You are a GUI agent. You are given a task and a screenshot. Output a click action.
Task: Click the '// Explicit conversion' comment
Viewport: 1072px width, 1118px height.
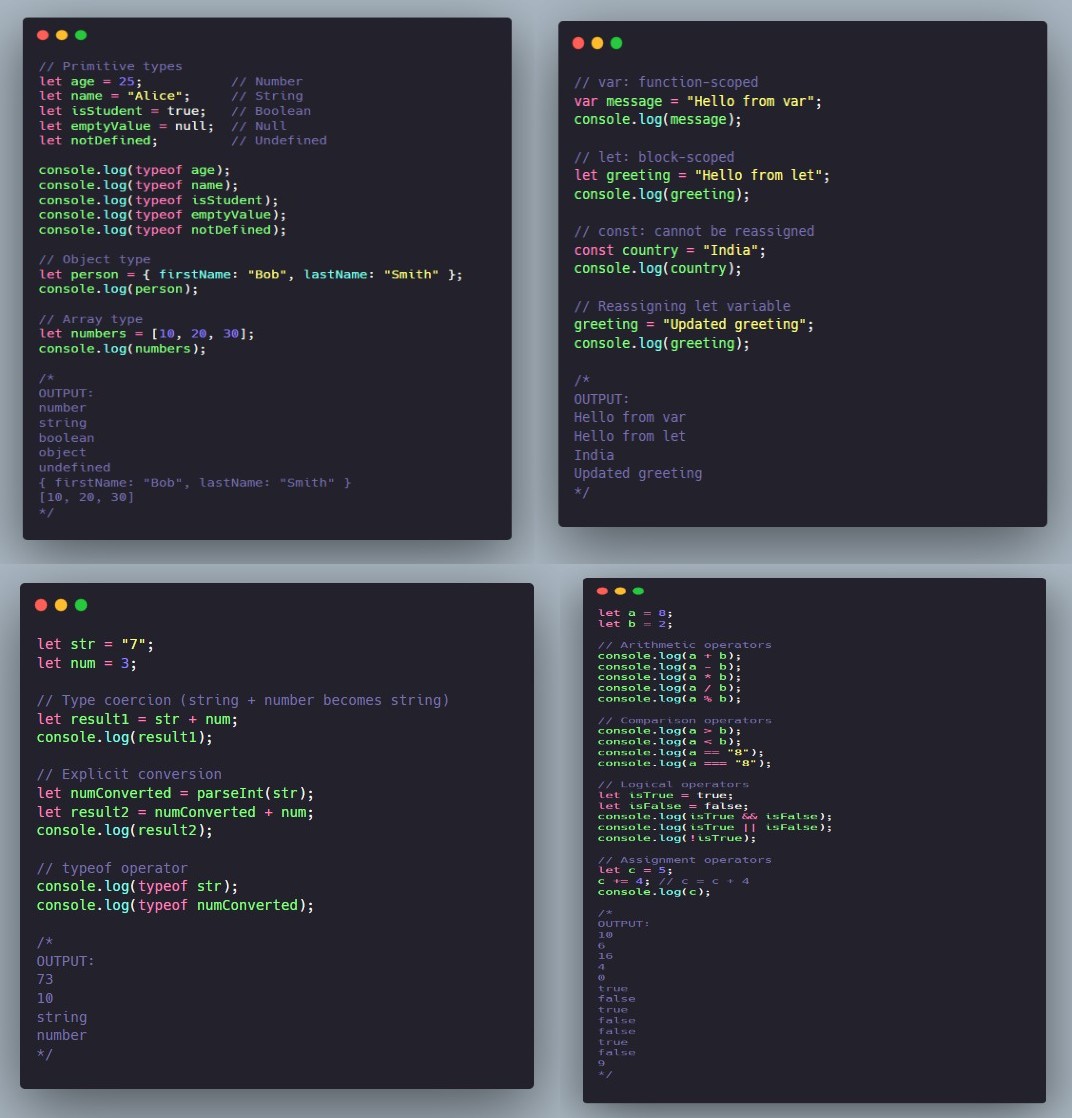click(129, 774)
